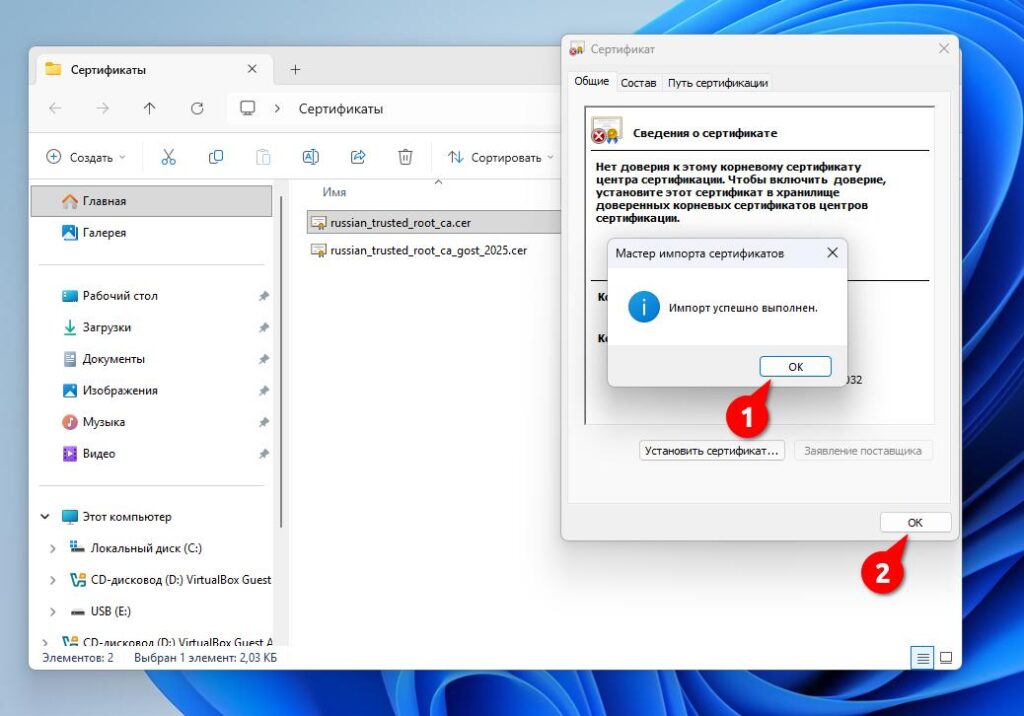This screenshot has height=716, width=1024.
Task: Close the Сертификаты Explorer tab
Action: pos(252,69)
